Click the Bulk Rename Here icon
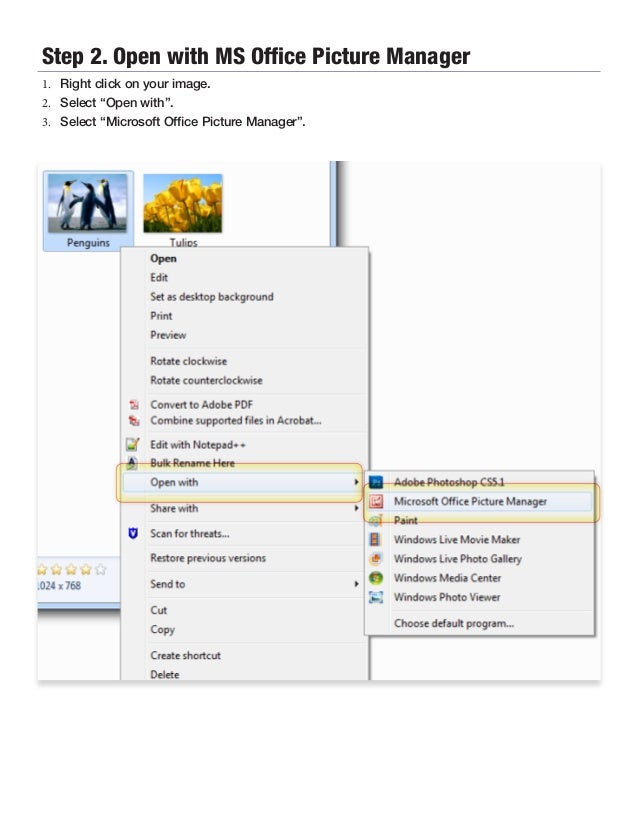This screenshot has height=826, width=638. tap(132, 464)
